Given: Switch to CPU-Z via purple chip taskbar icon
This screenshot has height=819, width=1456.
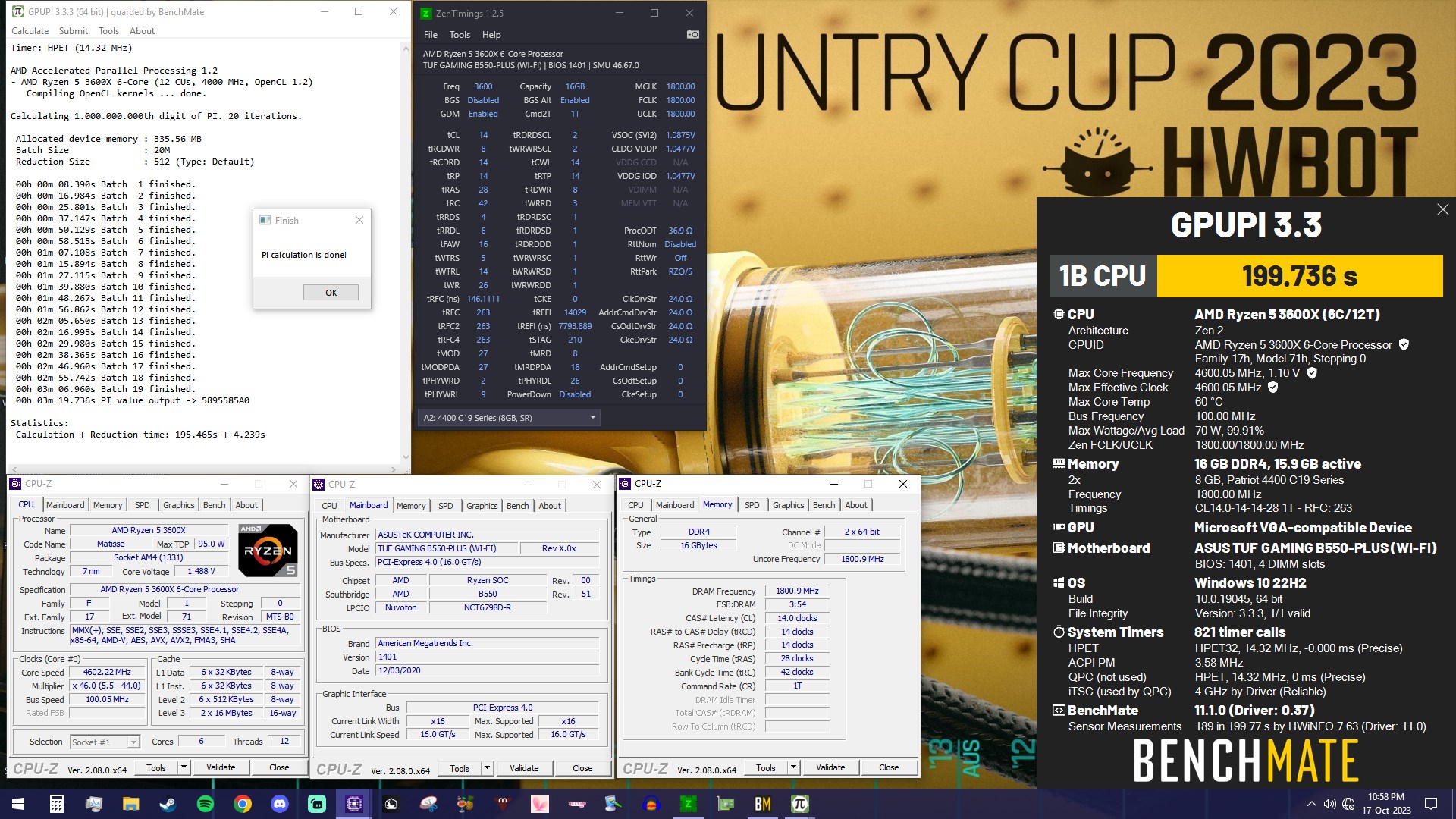Looking at the screenshot, I should pyautogui.click(x=354, y=804).
